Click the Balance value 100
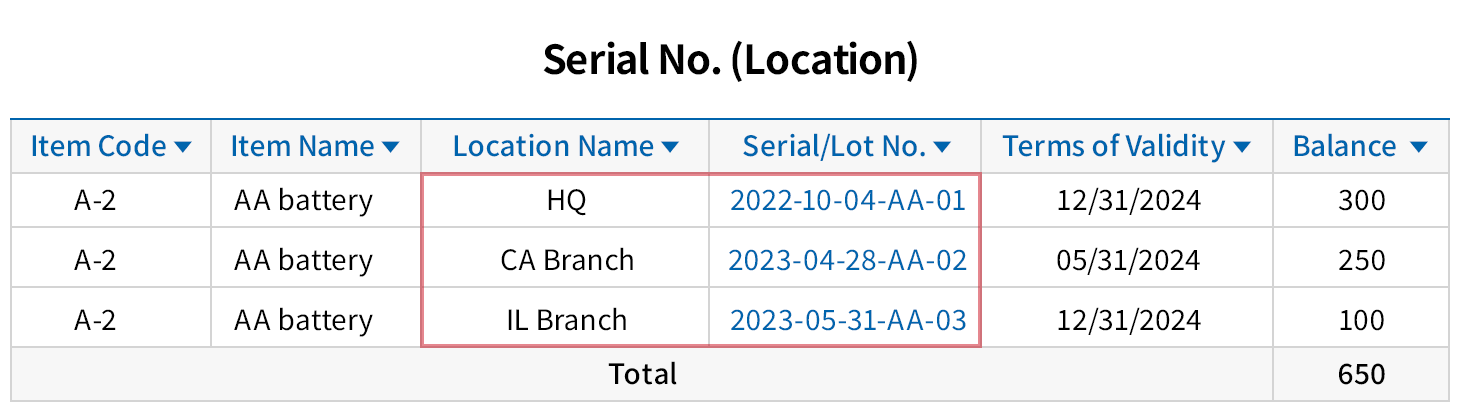This screenshot has height=412, width=1460. [1360, 321]
